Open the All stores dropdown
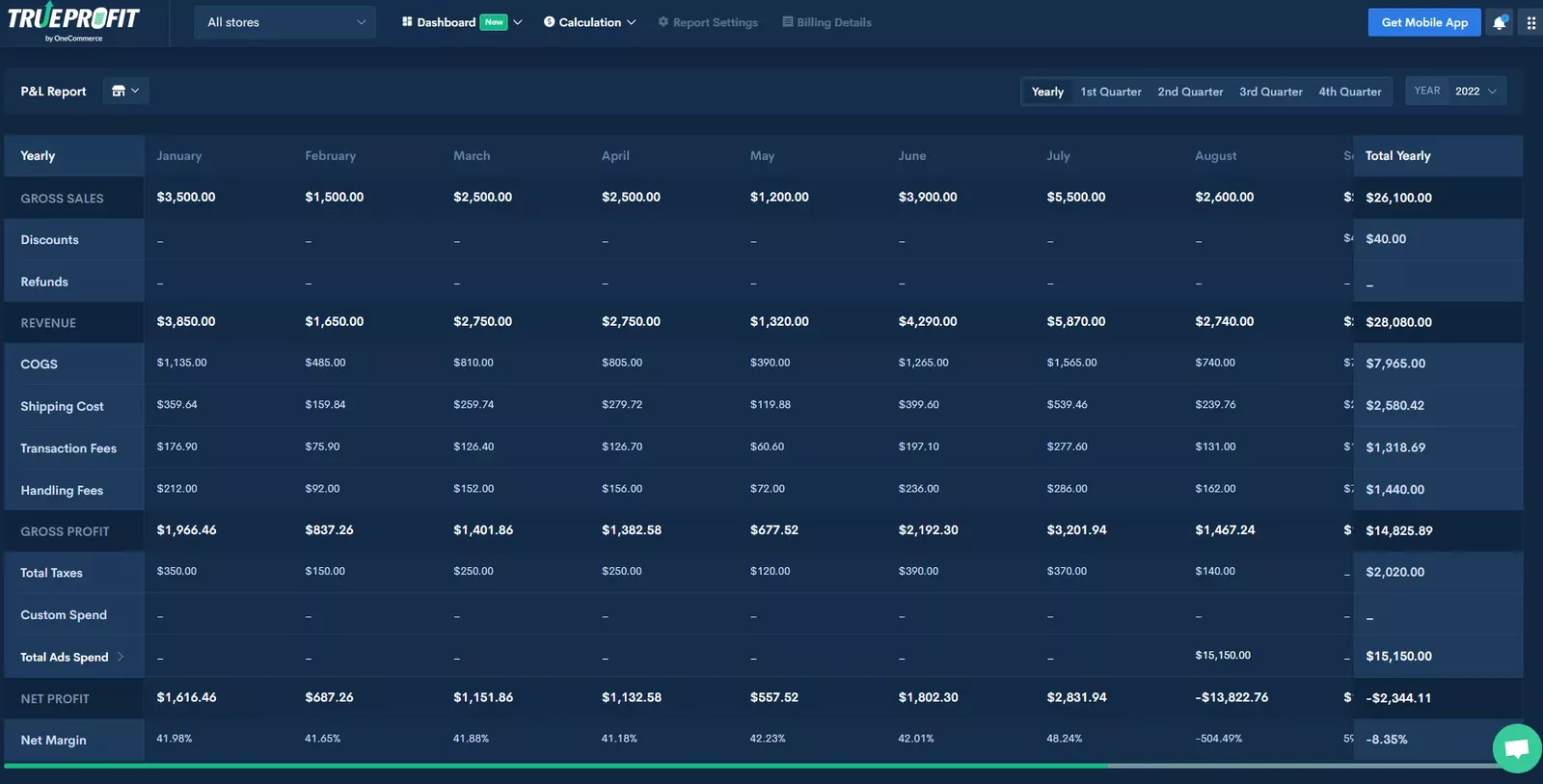 pos(285,22)
